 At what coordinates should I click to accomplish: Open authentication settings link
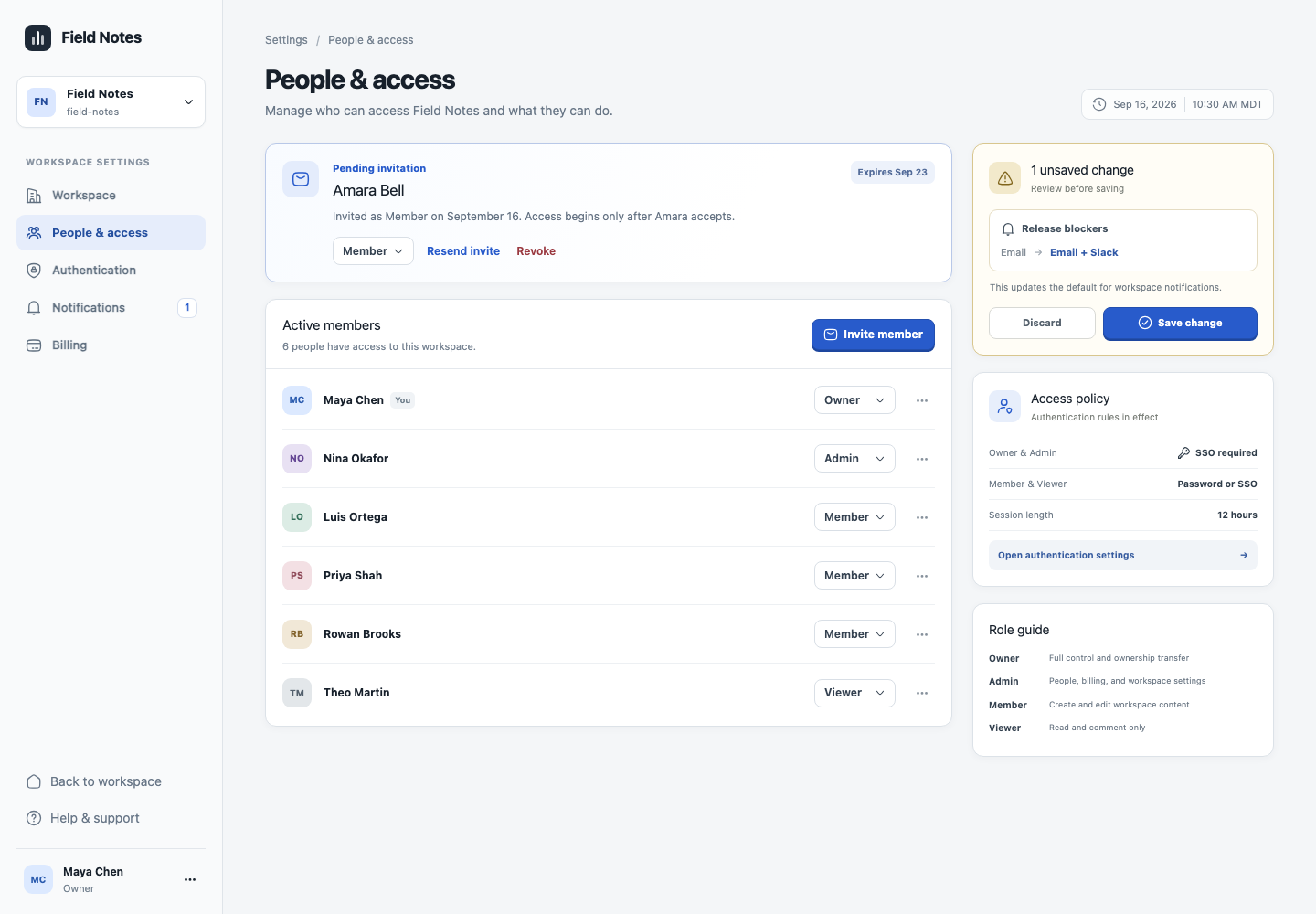click(1122, 556)
